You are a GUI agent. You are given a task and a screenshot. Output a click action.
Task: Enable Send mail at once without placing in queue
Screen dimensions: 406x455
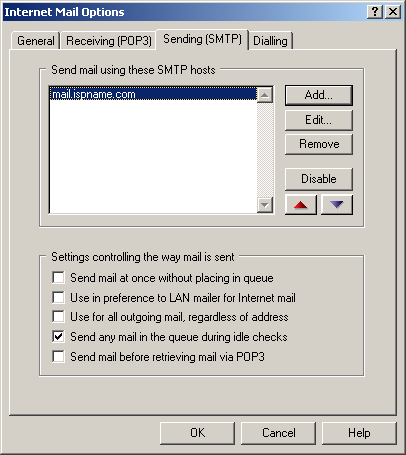click(x=58, y=277)
